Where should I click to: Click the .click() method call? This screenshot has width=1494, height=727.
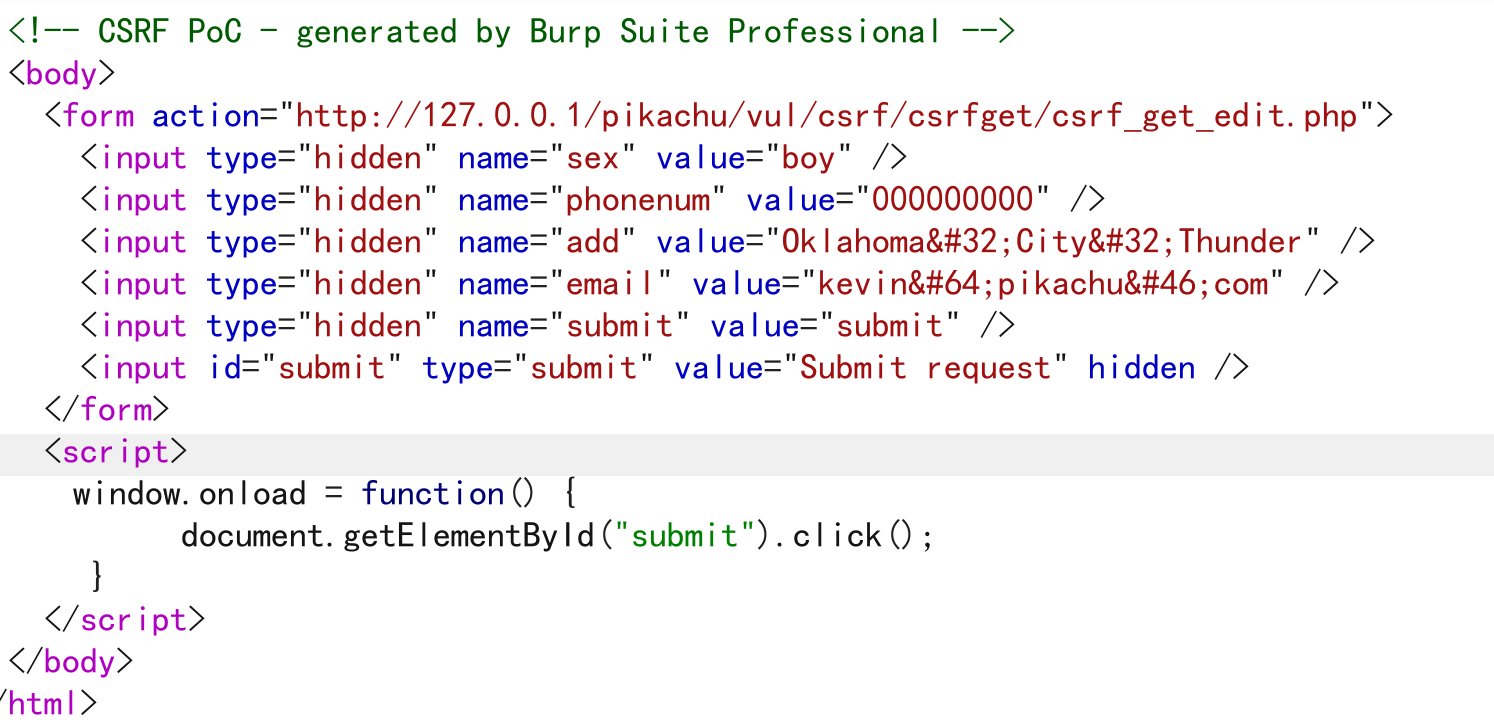pyautogui.click(x=854, y=536)
